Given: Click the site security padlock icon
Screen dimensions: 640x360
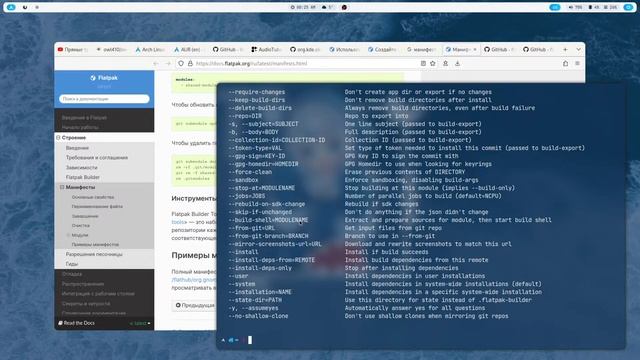Looking at the screenshot, I should click(190, 64).
